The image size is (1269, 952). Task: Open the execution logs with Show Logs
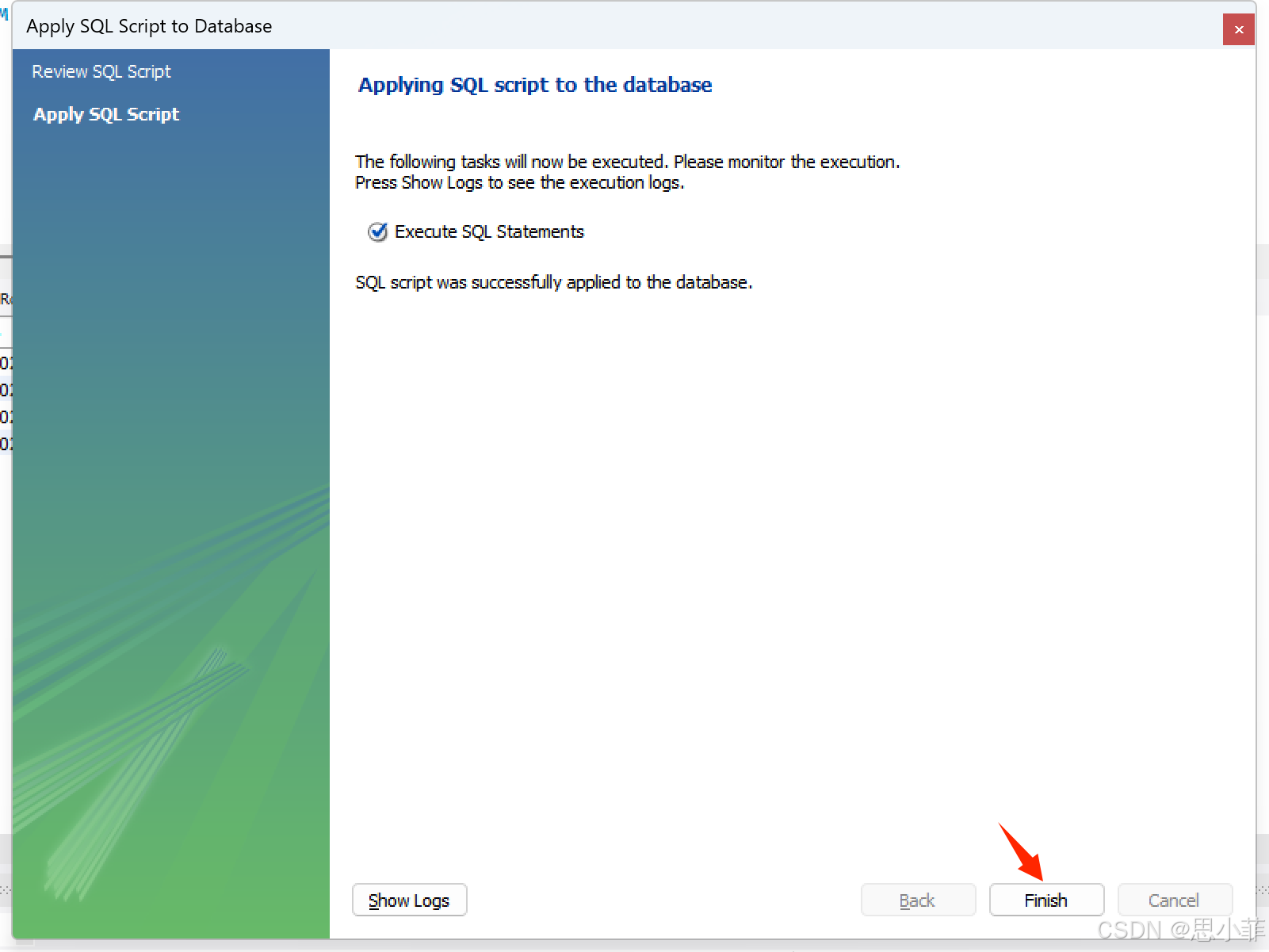(409, 900)
